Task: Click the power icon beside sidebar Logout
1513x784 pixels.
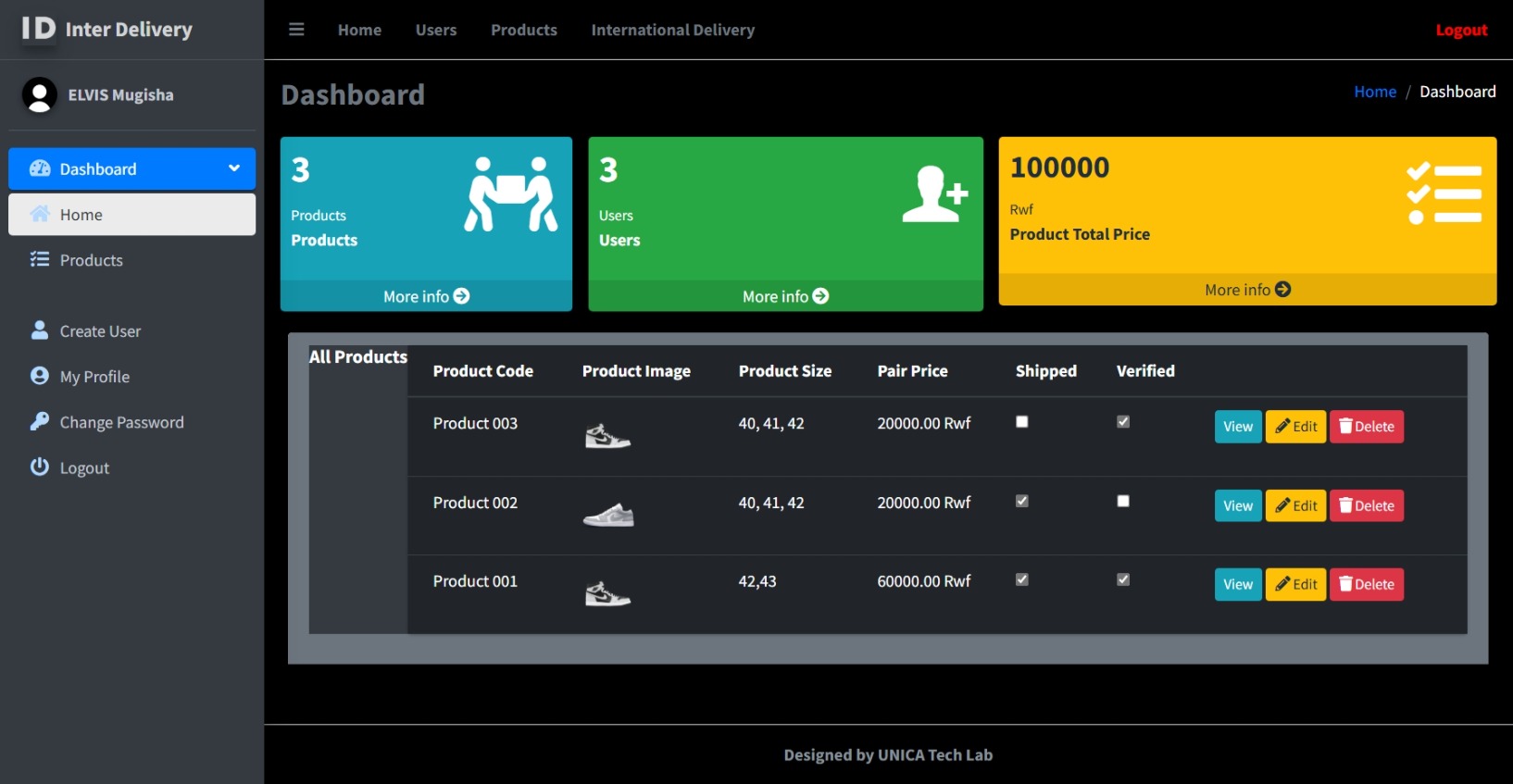Action: point(40,467)
